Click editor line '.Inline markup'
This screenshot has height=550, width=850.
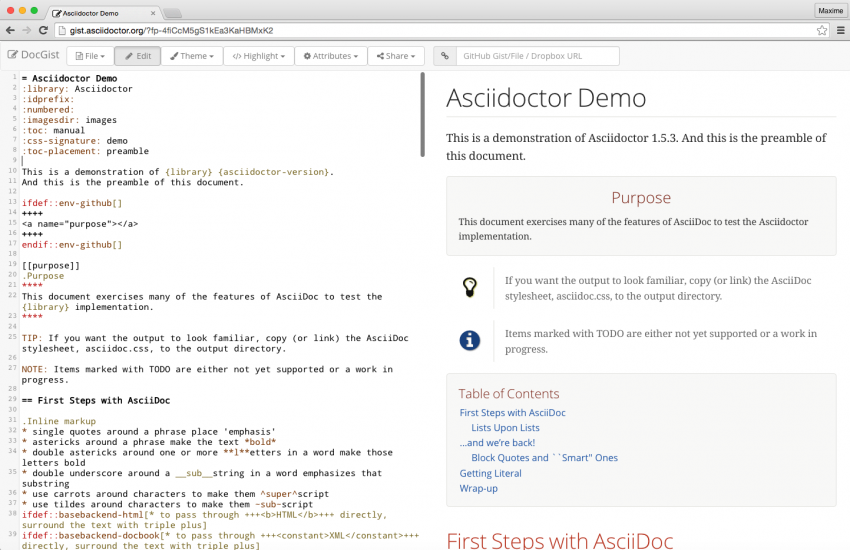pos(59,421)
